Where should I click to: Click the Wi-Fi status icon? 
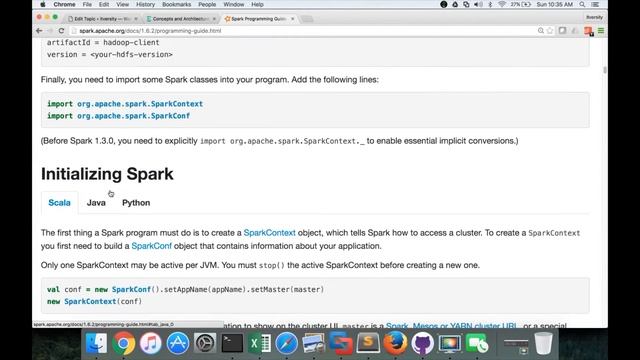[502, 4]
